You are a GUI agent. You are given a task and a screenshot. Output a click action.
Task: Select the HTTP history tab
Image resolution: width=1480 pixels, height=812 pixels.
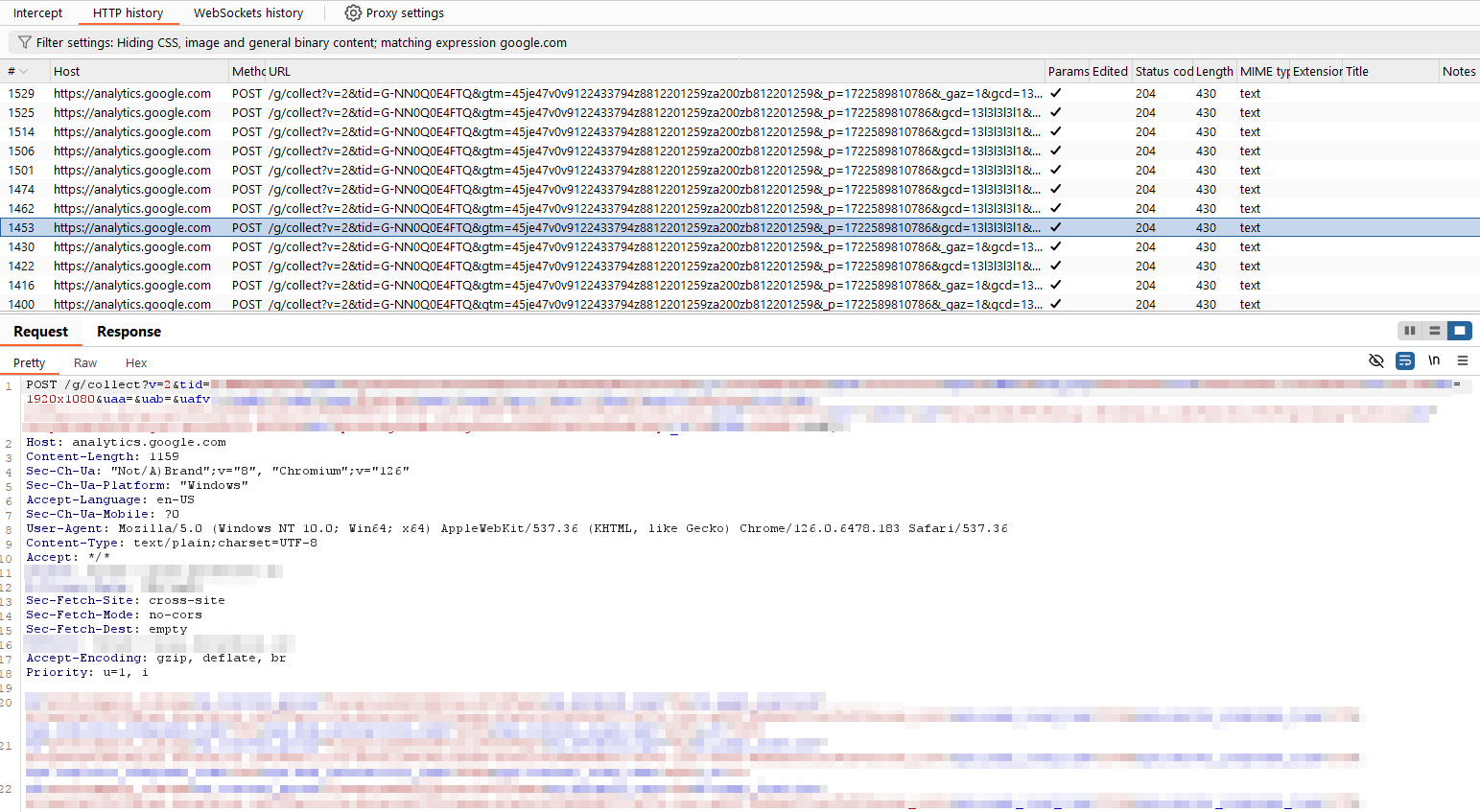tap(129, 12)
